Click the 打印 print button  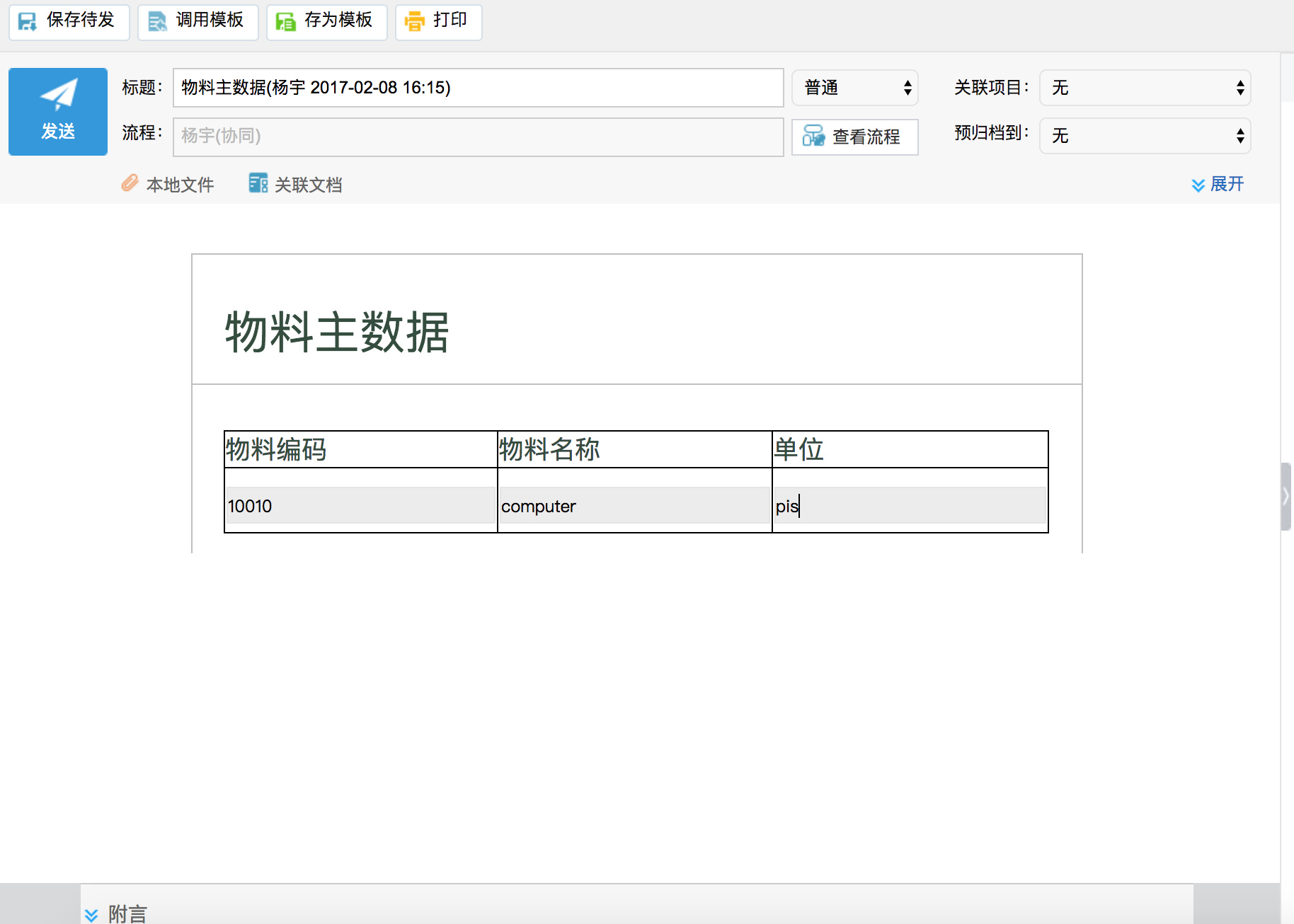click(x=438, y=21)
